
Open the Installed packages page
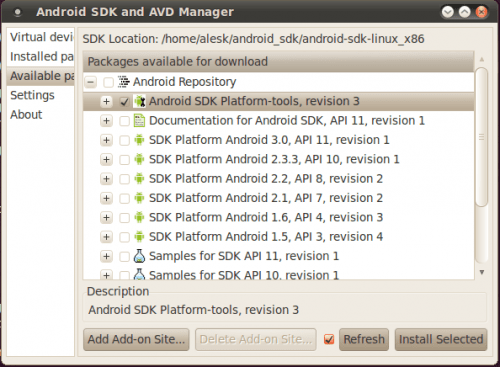point(41,56)
